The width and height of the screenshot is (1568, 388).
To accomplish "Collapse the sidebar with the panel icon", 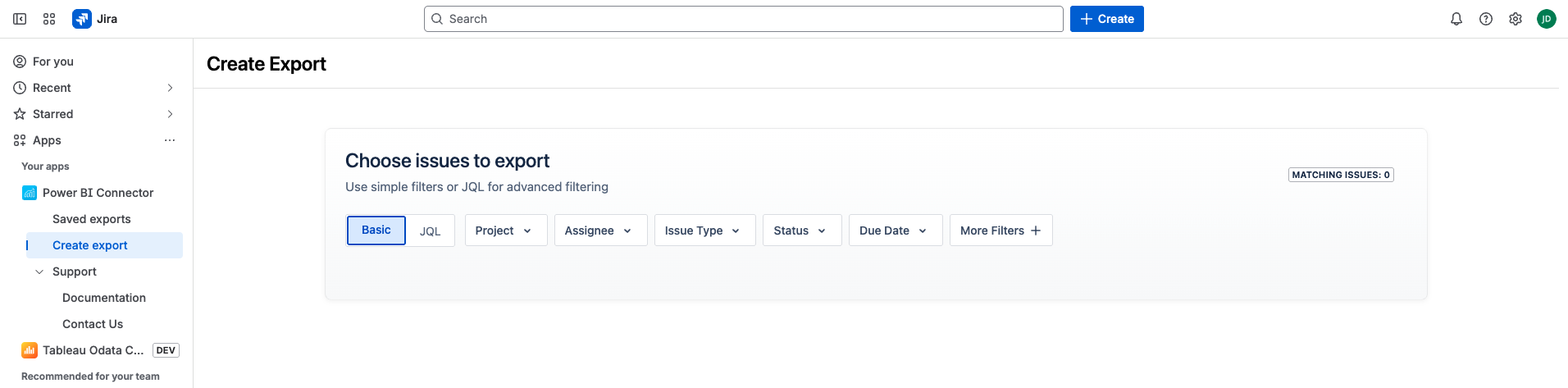I will pyautogui.click(x=20, y=19).
